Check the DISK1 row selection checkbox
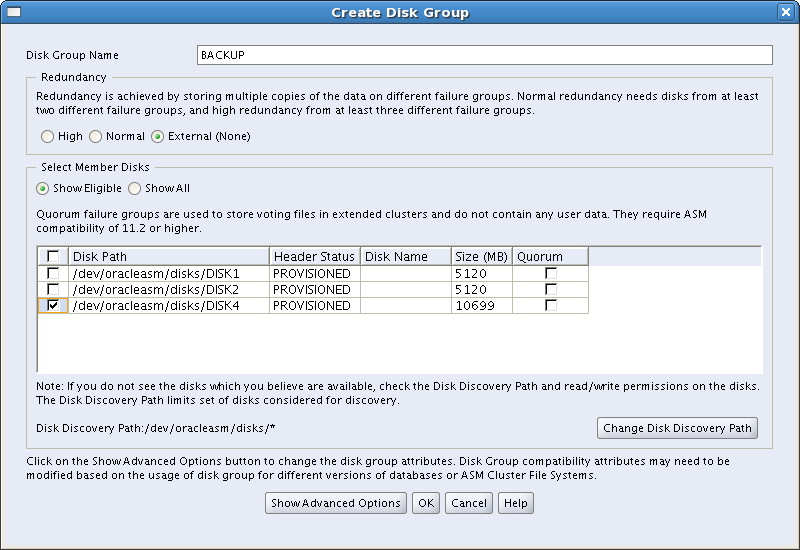 [x=53, y=273]
